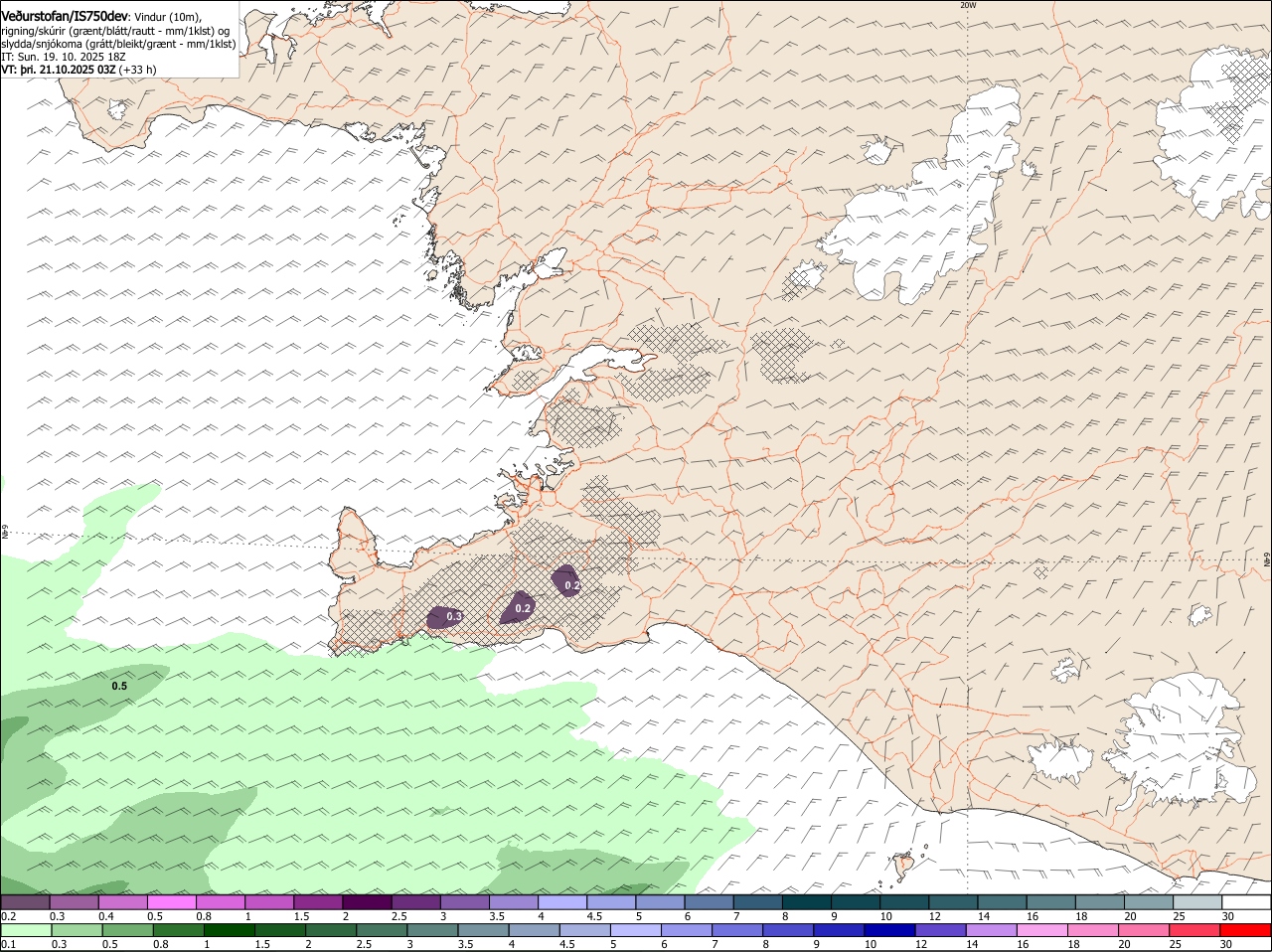Click the 0.5 label in green rain area
1272x952 pixels.
[x=119, y=686]
